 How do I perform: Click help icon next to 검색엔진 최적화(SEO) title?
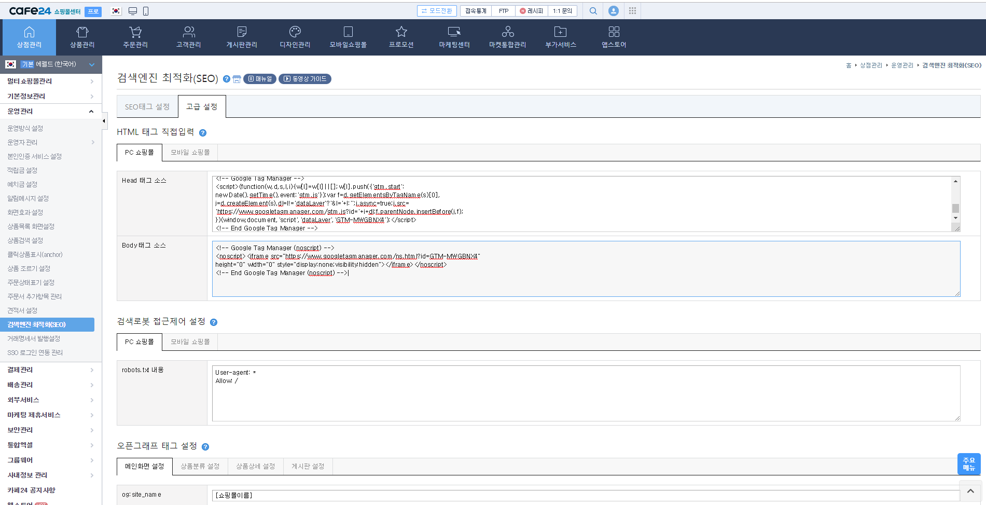tap(226, 79)
